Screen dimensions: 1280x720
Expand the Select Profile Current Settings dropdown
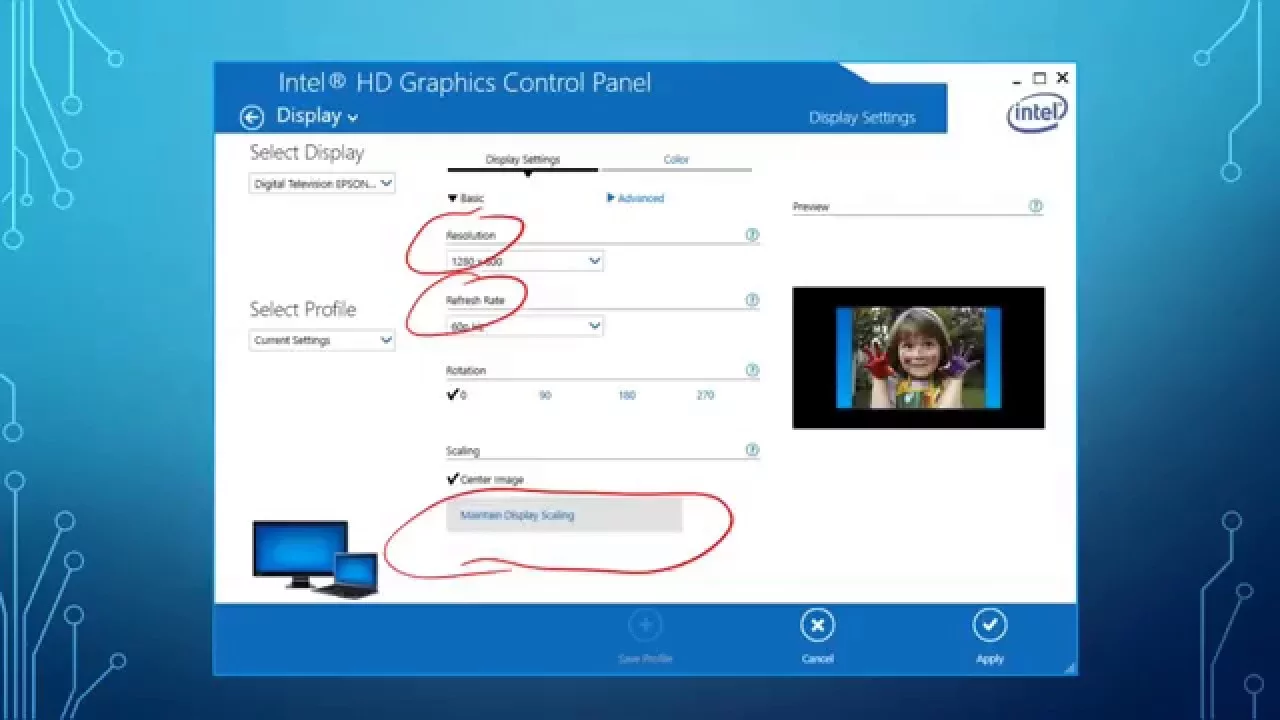point(322,340)
